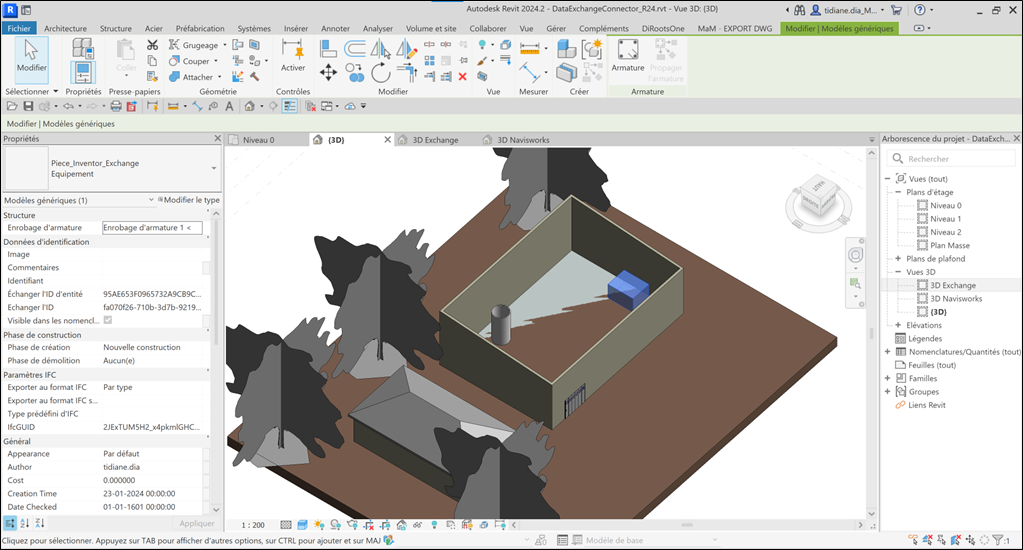Click the viewport vertical scrollbar
1023x550 pixels.
[871, 333]
